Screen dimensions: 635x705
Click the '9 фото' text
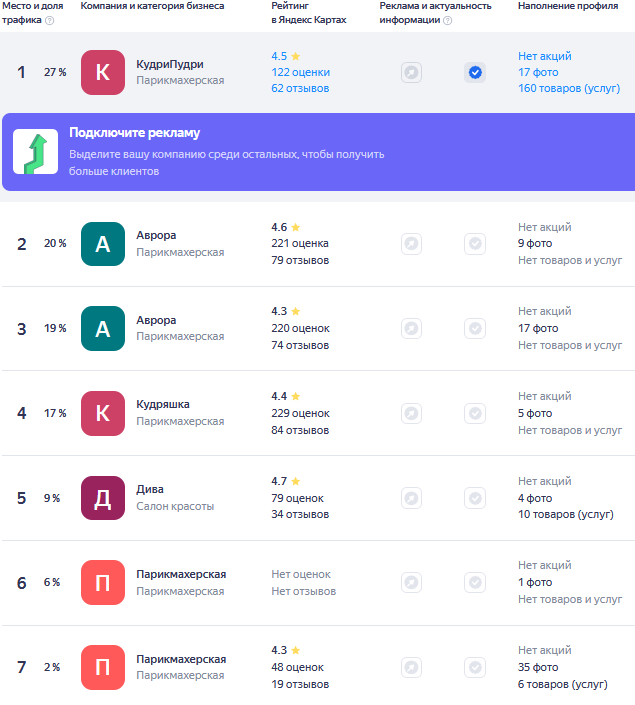[535, 243]
